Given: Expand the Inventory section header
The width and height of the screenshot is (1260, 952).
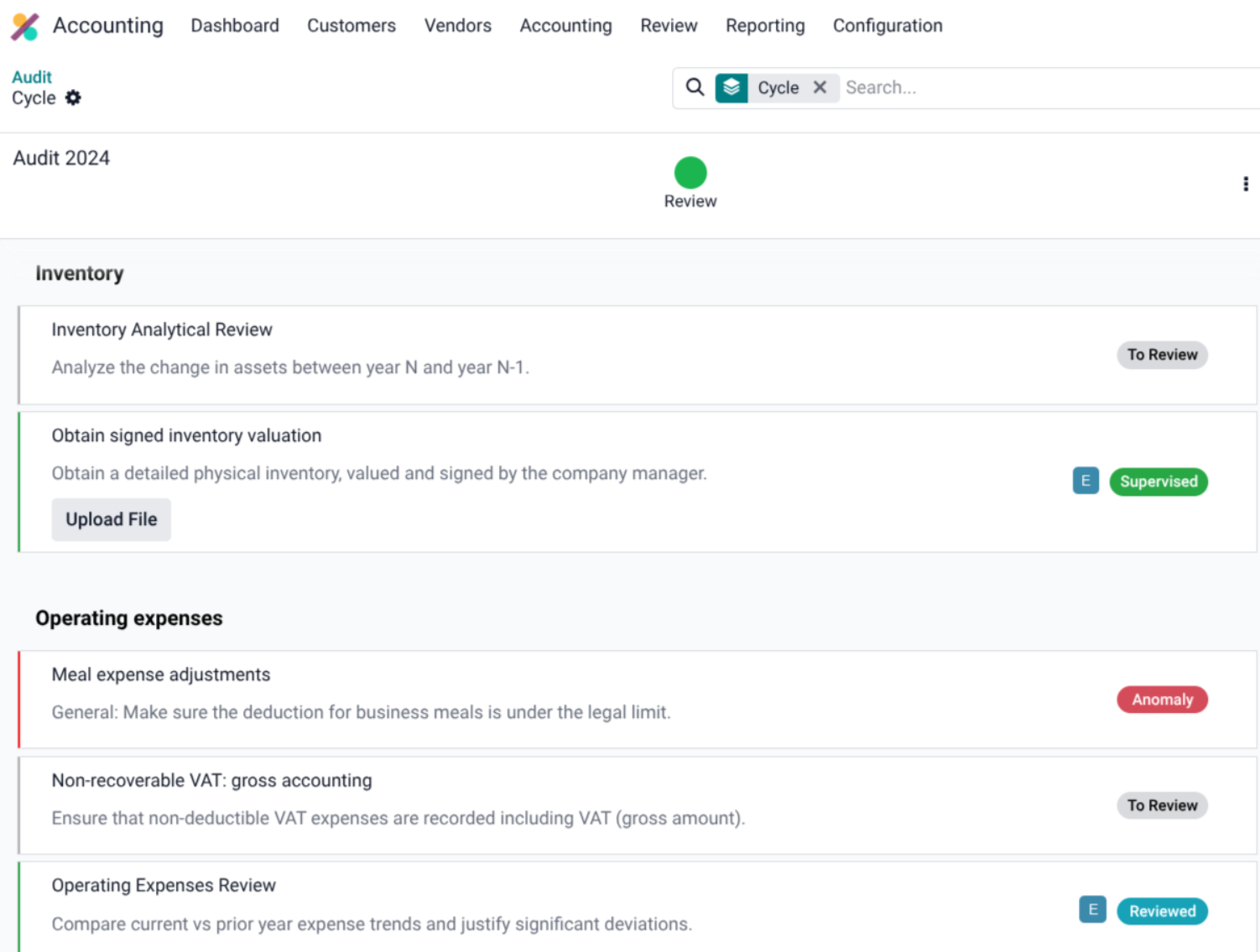Looking at the screenshot, I should pyautogui.click(x=80, y=273).
